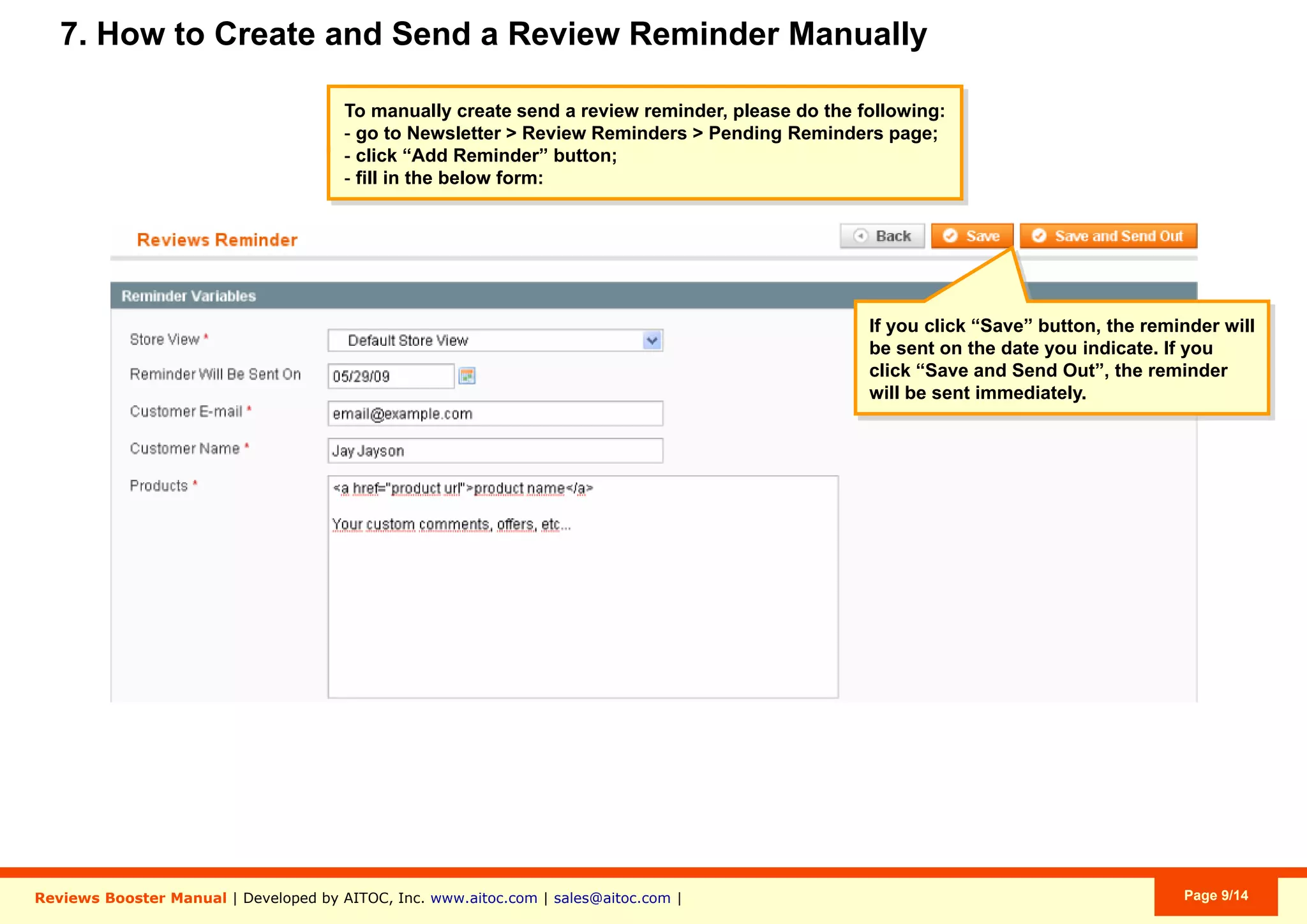Open the www.aitoc.com link
Screen dimensions: 1307x924
click(x=484, y=898)
